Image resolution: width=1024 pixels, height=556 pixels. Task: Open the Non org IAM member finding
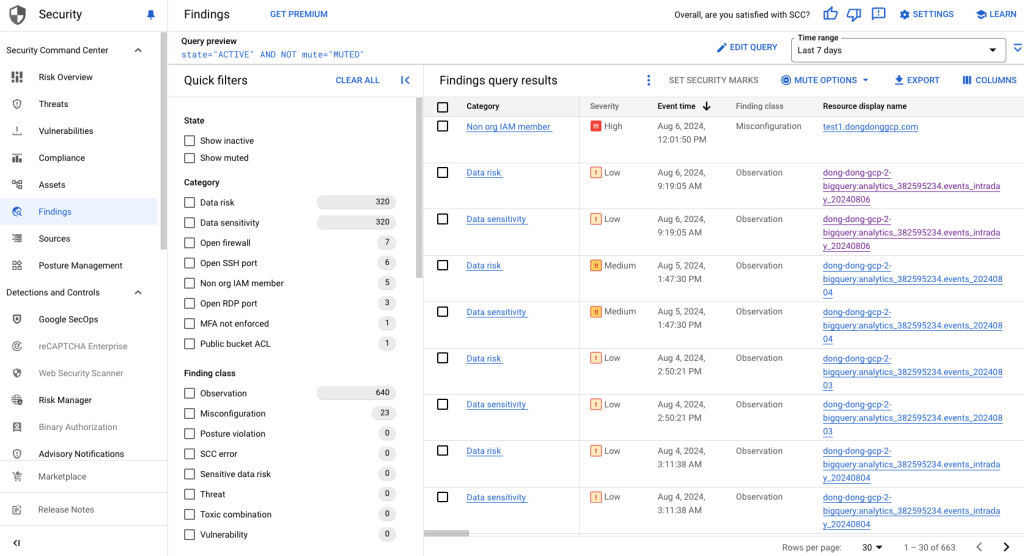coord(509,127)
